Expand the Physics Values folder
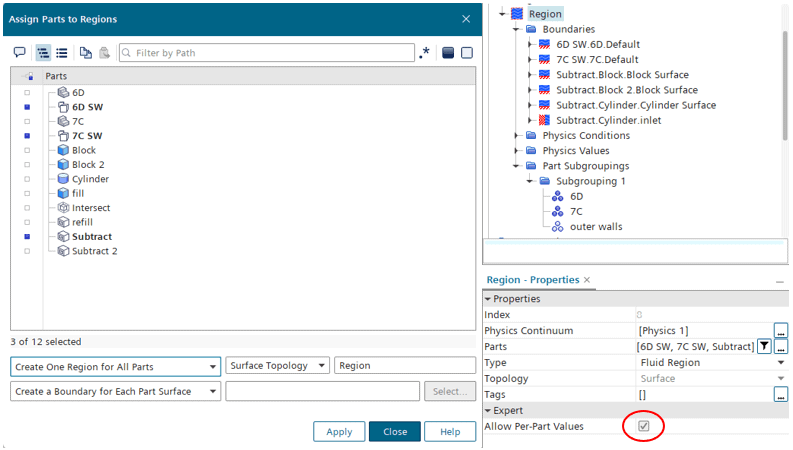 [x=516, y=151]
